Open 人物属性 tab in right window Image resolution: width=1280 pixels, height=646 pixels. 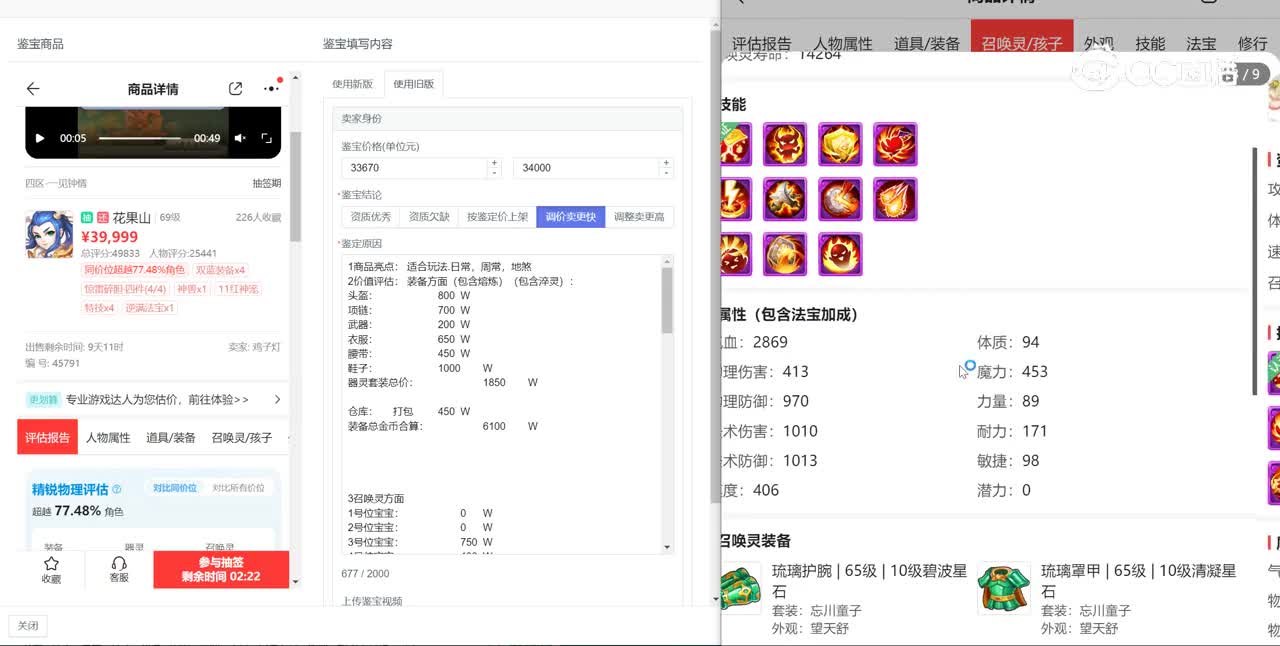coord(843,44)
